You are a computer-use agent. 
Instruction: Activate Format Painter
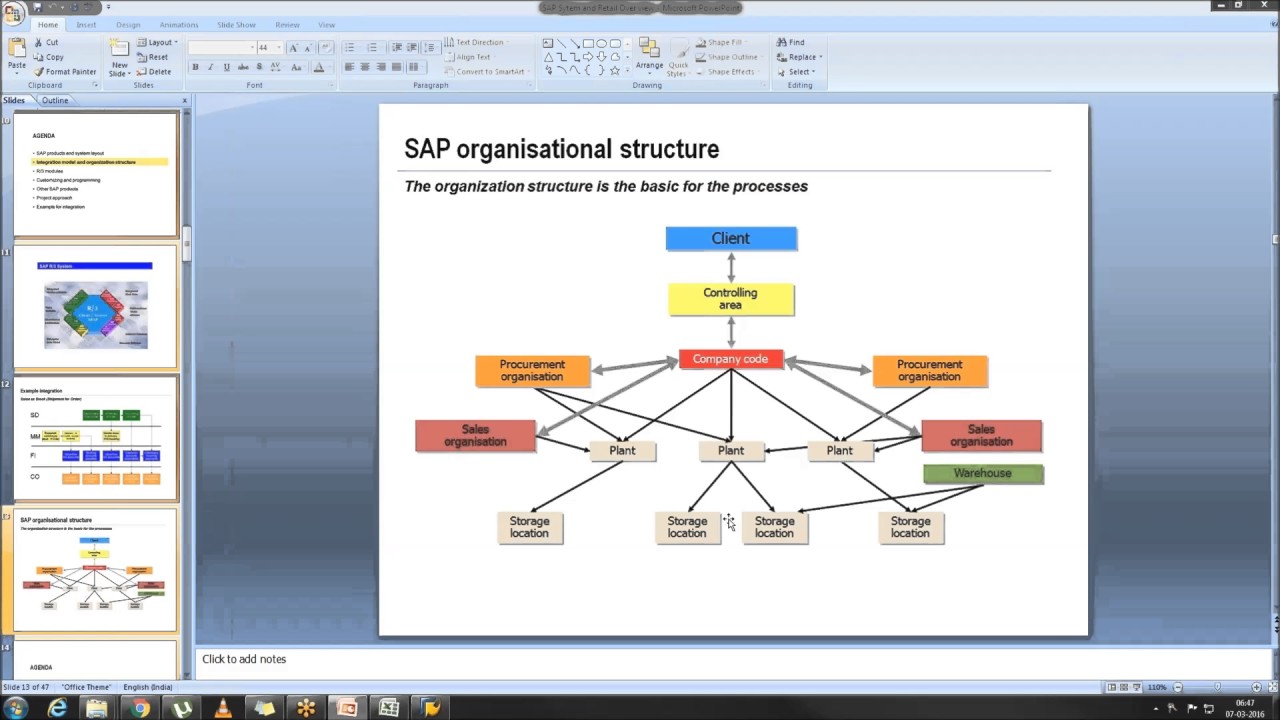[x=65, y=72]
